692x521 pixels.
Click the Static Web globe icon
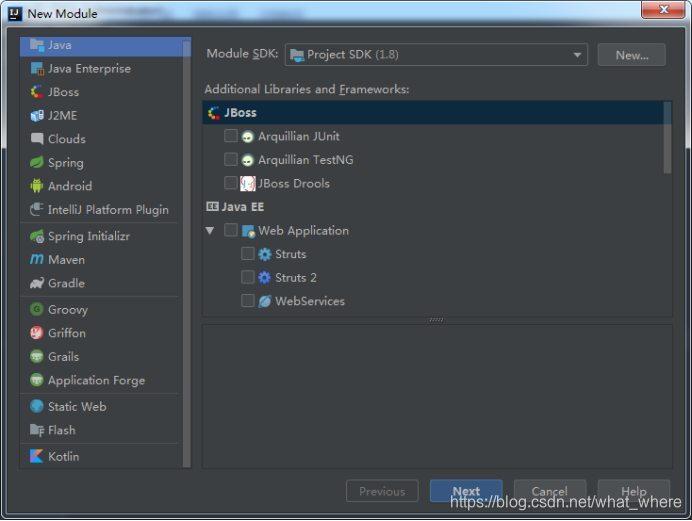pyautogui.click(x=37, y=406)
